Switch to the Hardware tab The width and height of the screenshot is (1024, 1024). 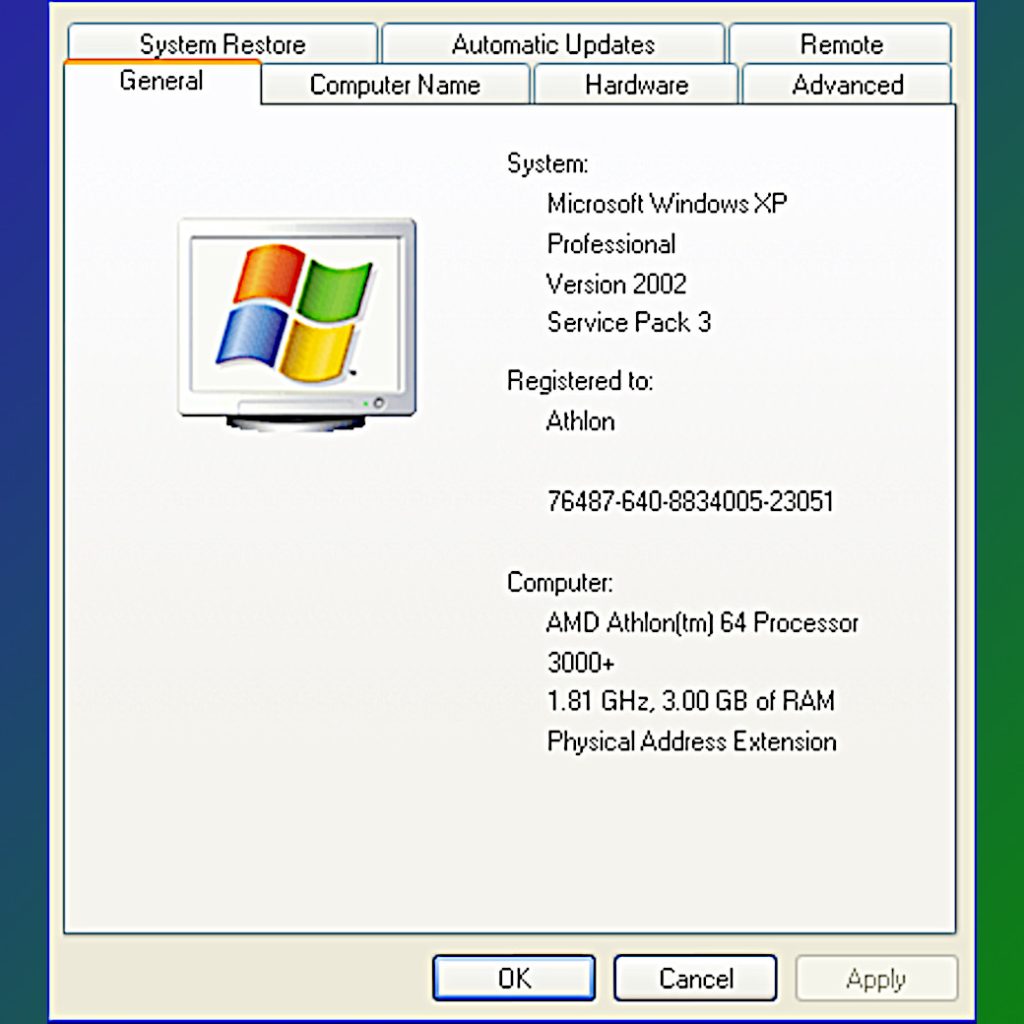[636, 84]
